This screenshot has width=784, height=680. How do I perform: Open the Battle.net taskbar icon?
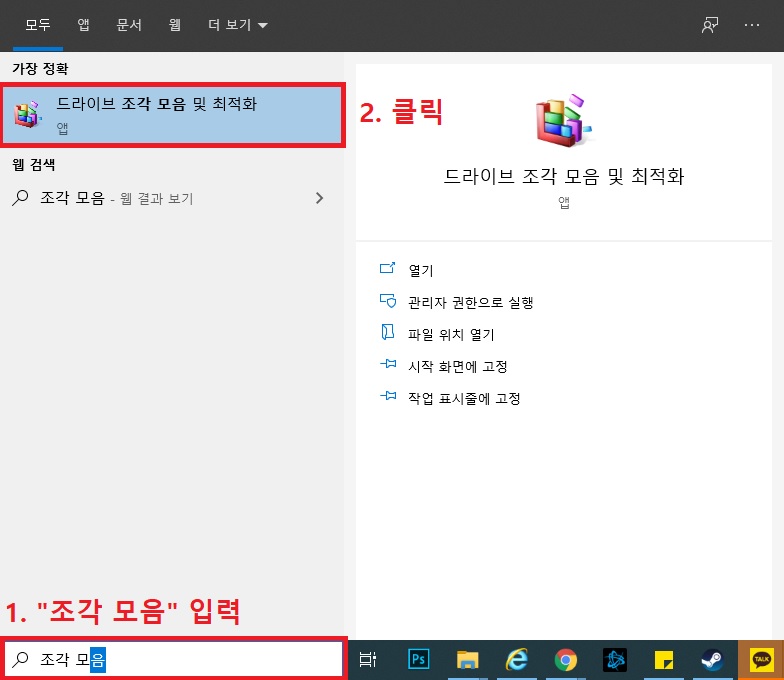pos(614,660)
